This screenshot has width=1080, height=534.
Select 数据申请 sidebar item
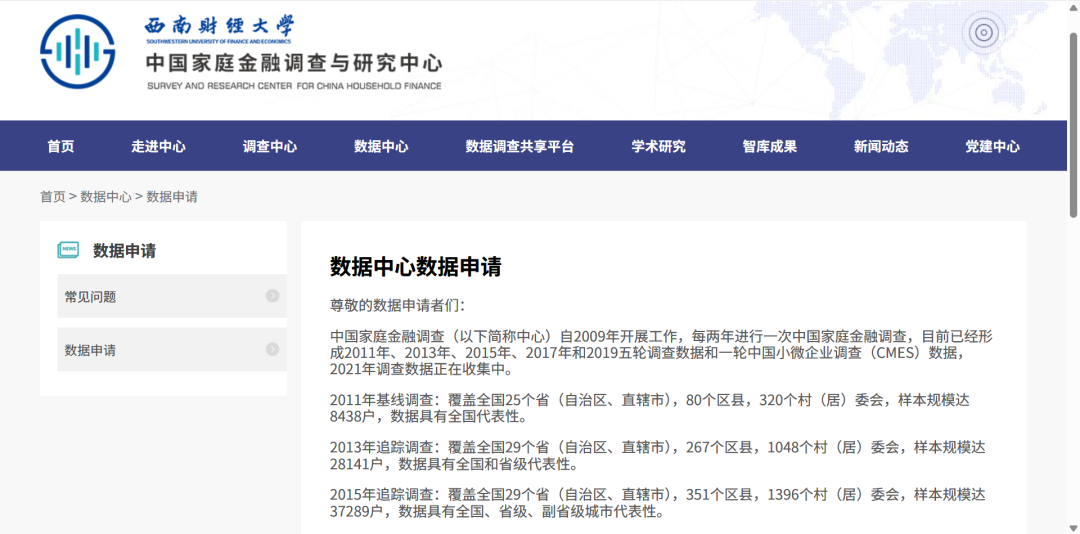90,350
